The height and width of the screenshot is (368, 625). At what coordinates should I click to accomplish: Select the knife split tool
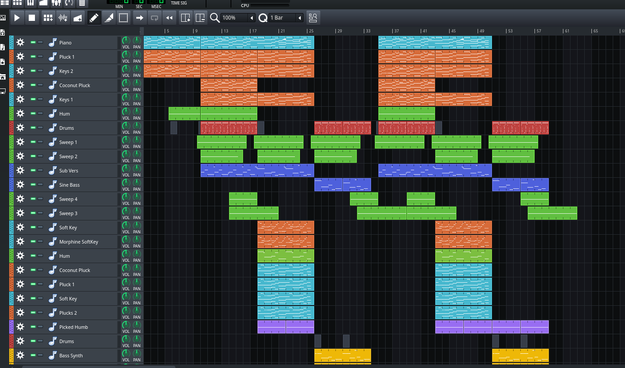click(x=108, y=18)
